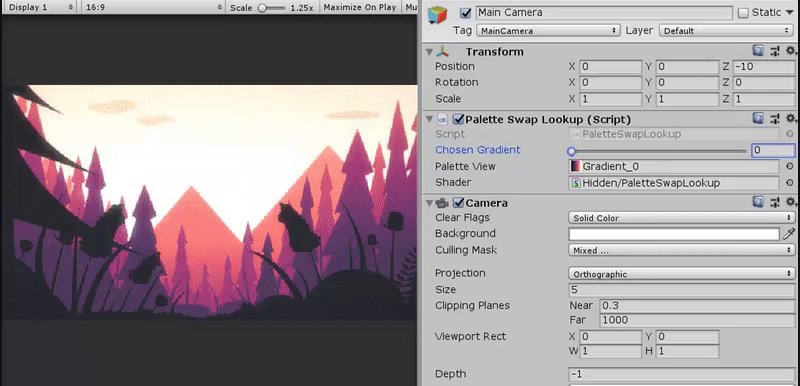The width and height of the screenshot is (800, 386).
Task: Open the Camera component gear menu
Action: point(791,202)
